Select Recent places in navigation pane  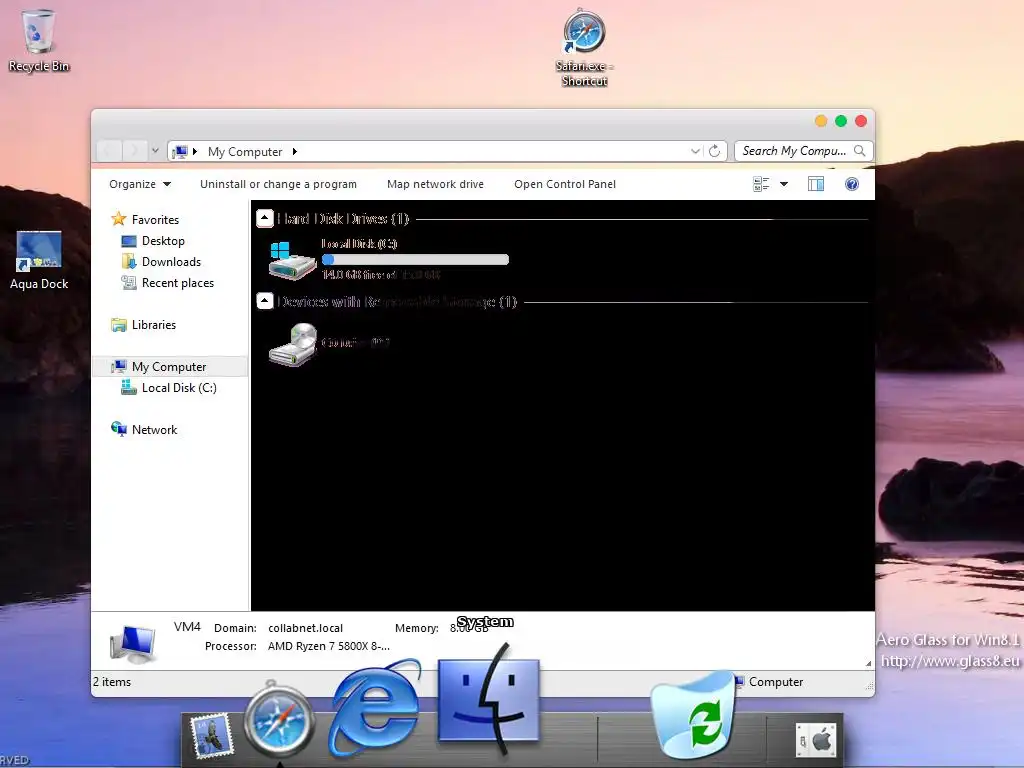click(x=178, y=283)
